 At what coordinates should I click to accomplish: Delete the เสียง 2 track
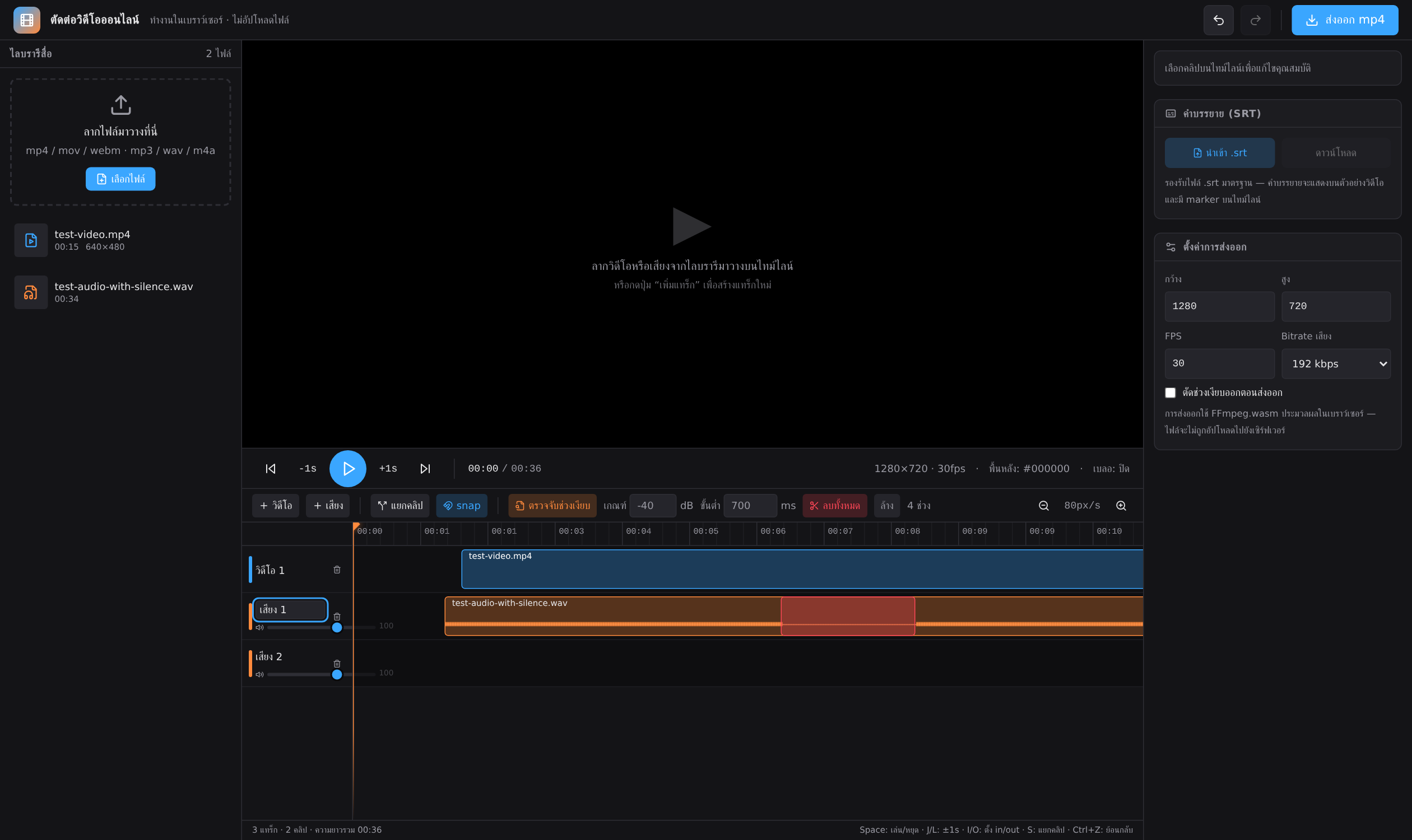(337, 664)
